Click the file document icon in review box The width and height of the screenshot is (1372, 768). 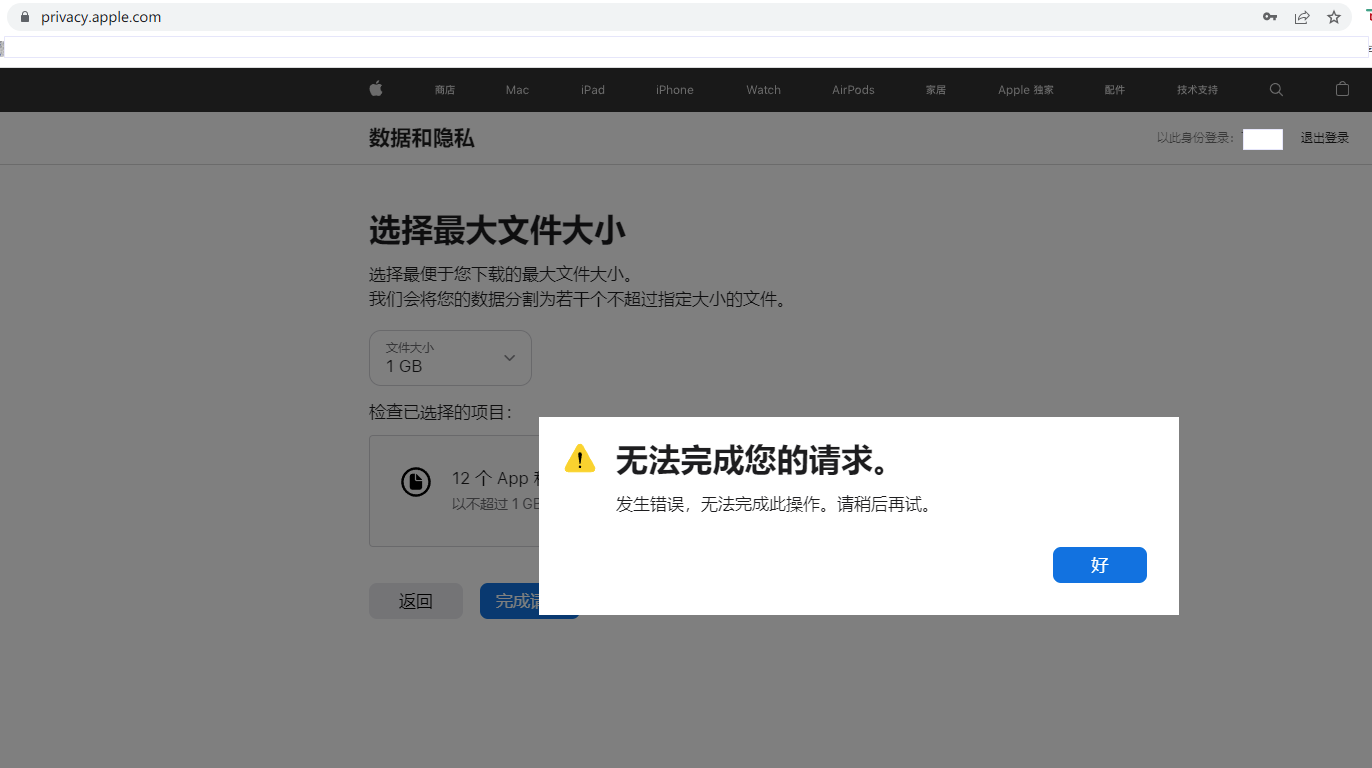pyautogui.click(x=416, y=481)
